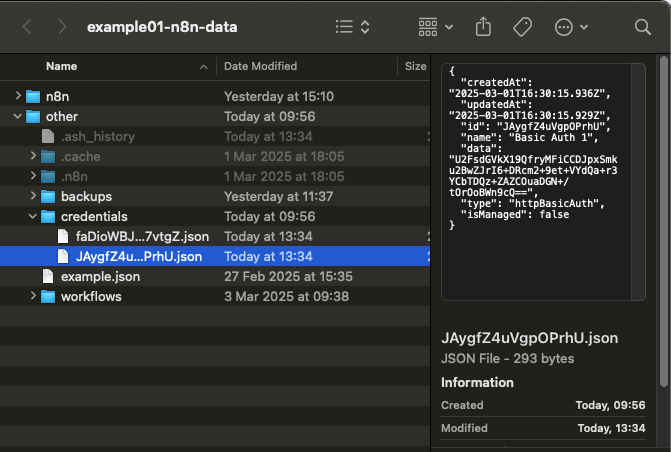Viewport: 671px width, 452px height.
Task: Select the workflows folder icon
Action: 48,297
